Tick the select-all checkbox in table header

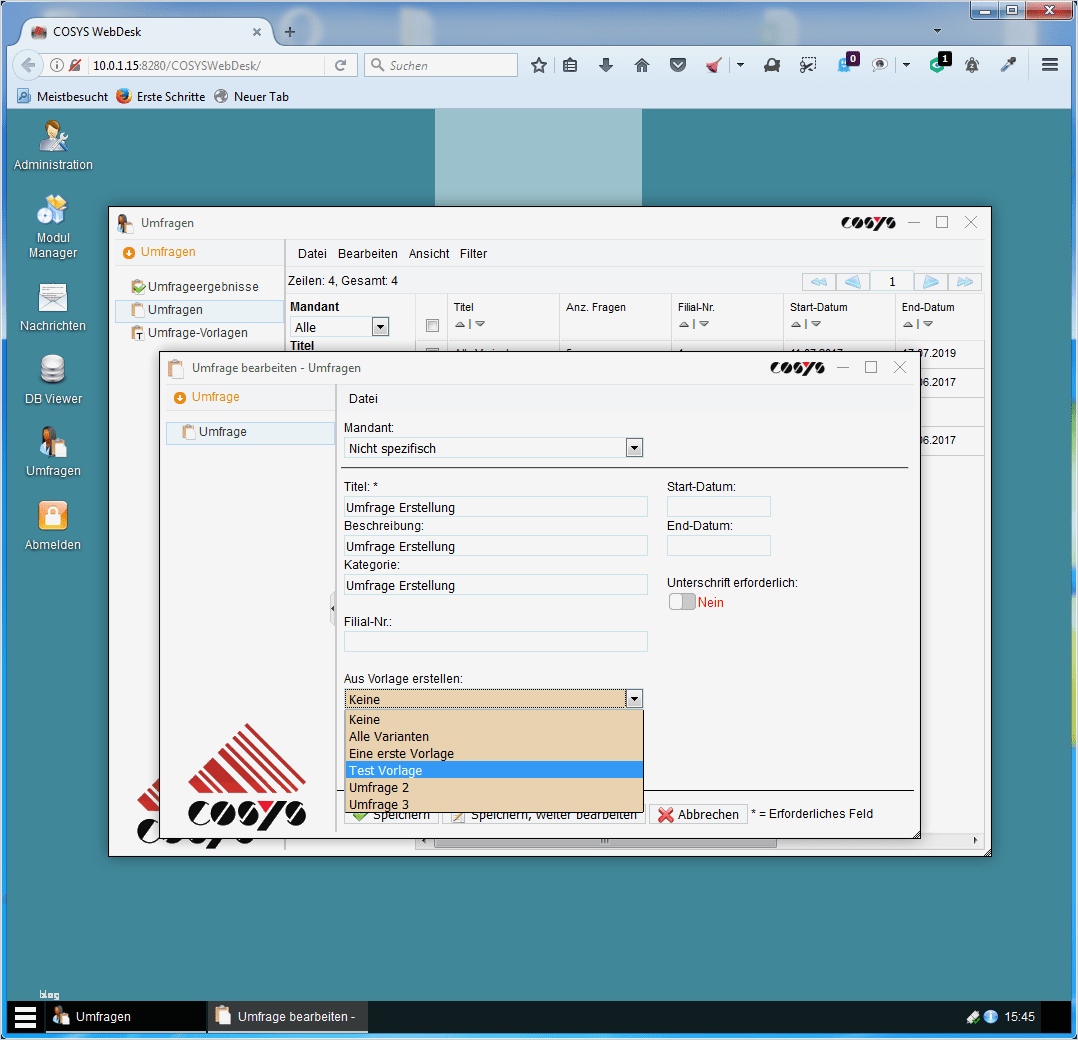432,326
